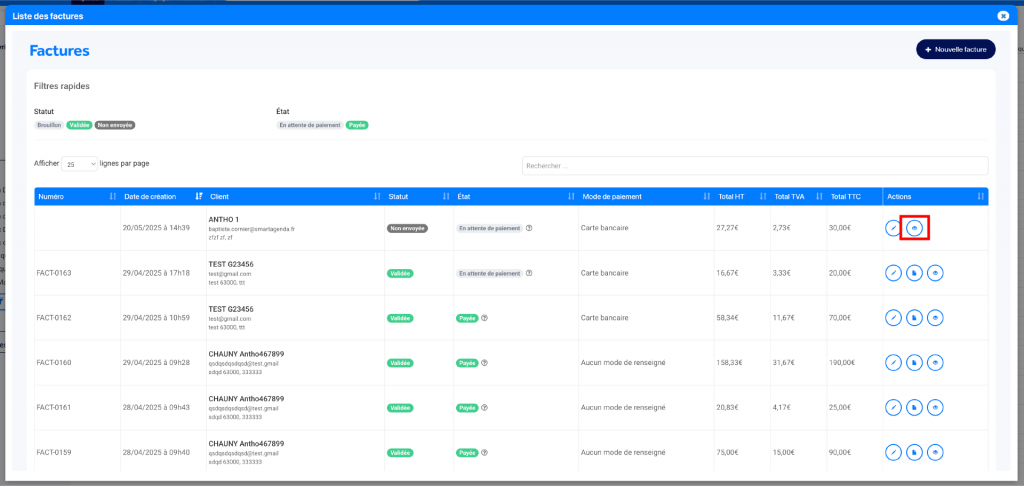Click total HT value 58,34€
The width and height of the screenshot is (1024, 486).
pyautogui.click(x=728, y=318)
